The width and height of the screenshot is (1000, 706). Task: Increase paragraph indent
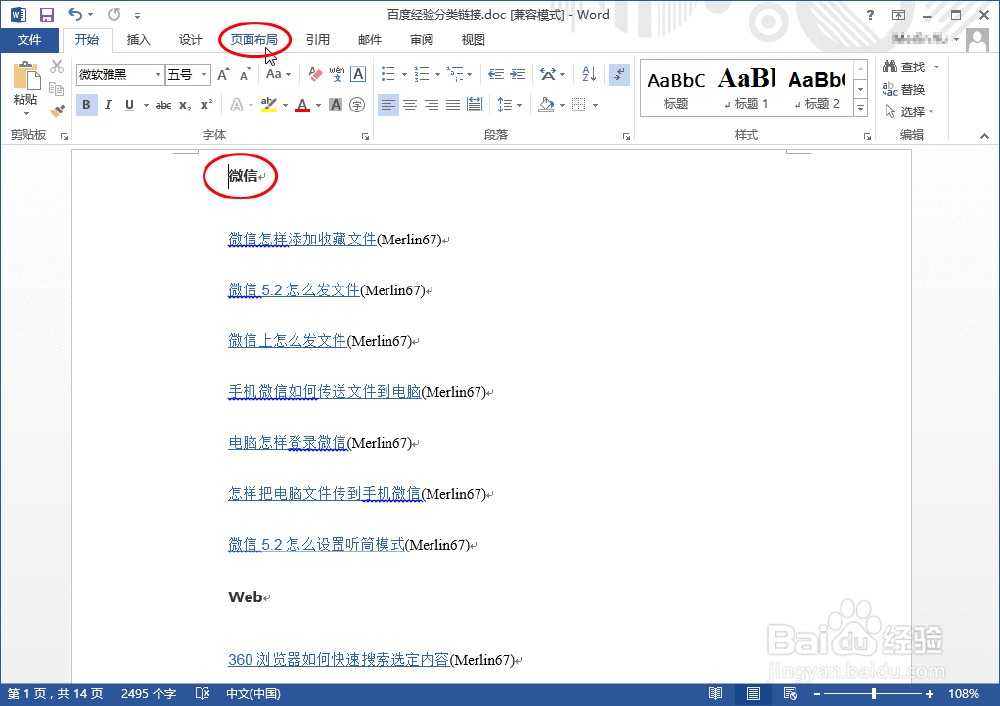tap(518, 75)
